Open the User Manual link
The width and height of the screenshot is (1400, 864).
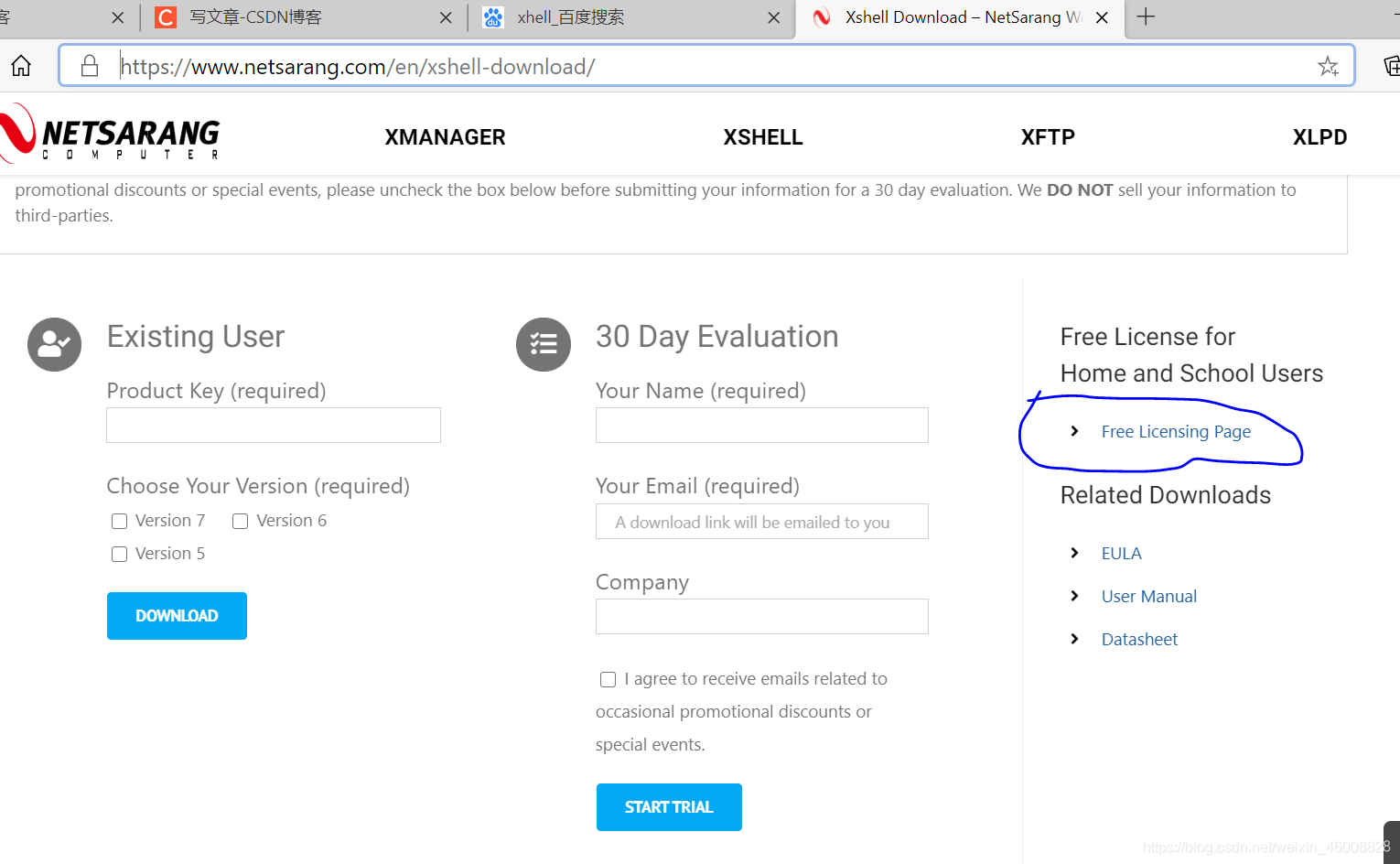[x=1148, y=596]
